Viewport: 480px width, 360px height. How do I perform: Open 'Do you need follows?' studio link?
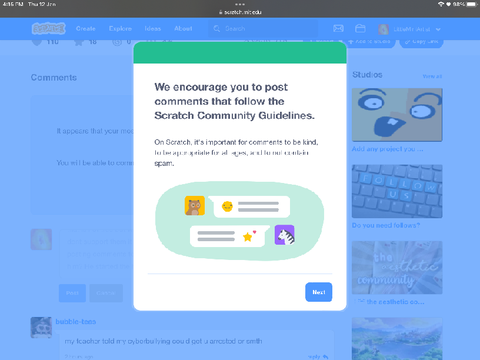pos(386,225)
